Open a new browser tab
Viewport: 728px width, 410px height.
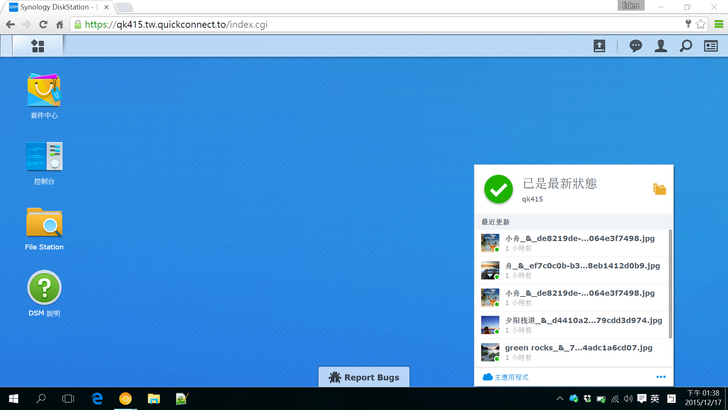[x=124, y=7]
